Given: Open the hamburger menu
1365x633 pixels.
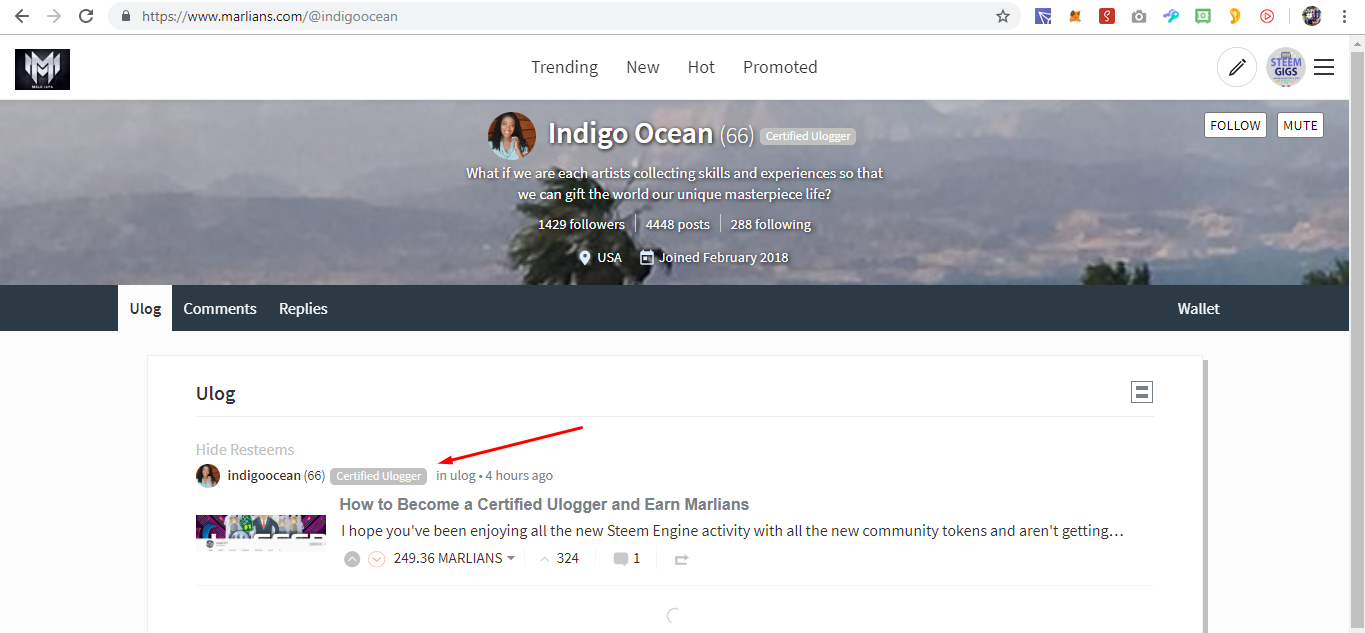Looking at the screenshot, I should point(1324,67).
